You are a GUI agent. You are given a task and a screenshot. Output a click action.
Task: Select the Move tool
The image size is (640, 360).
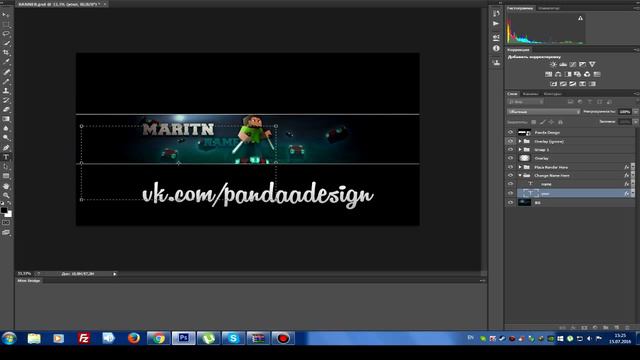point(6,15)
